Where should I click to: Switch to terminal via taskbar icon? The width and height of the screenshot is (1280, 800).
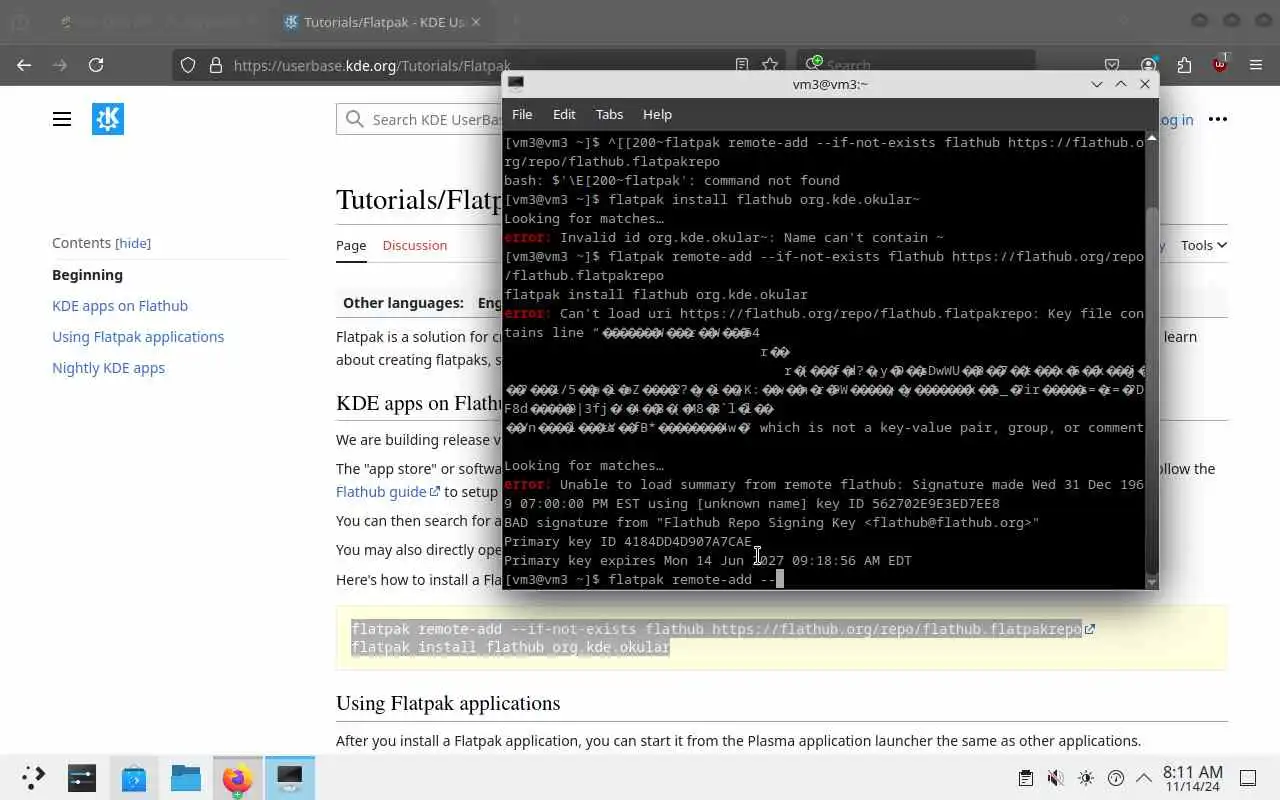click(x=290, y=778)
